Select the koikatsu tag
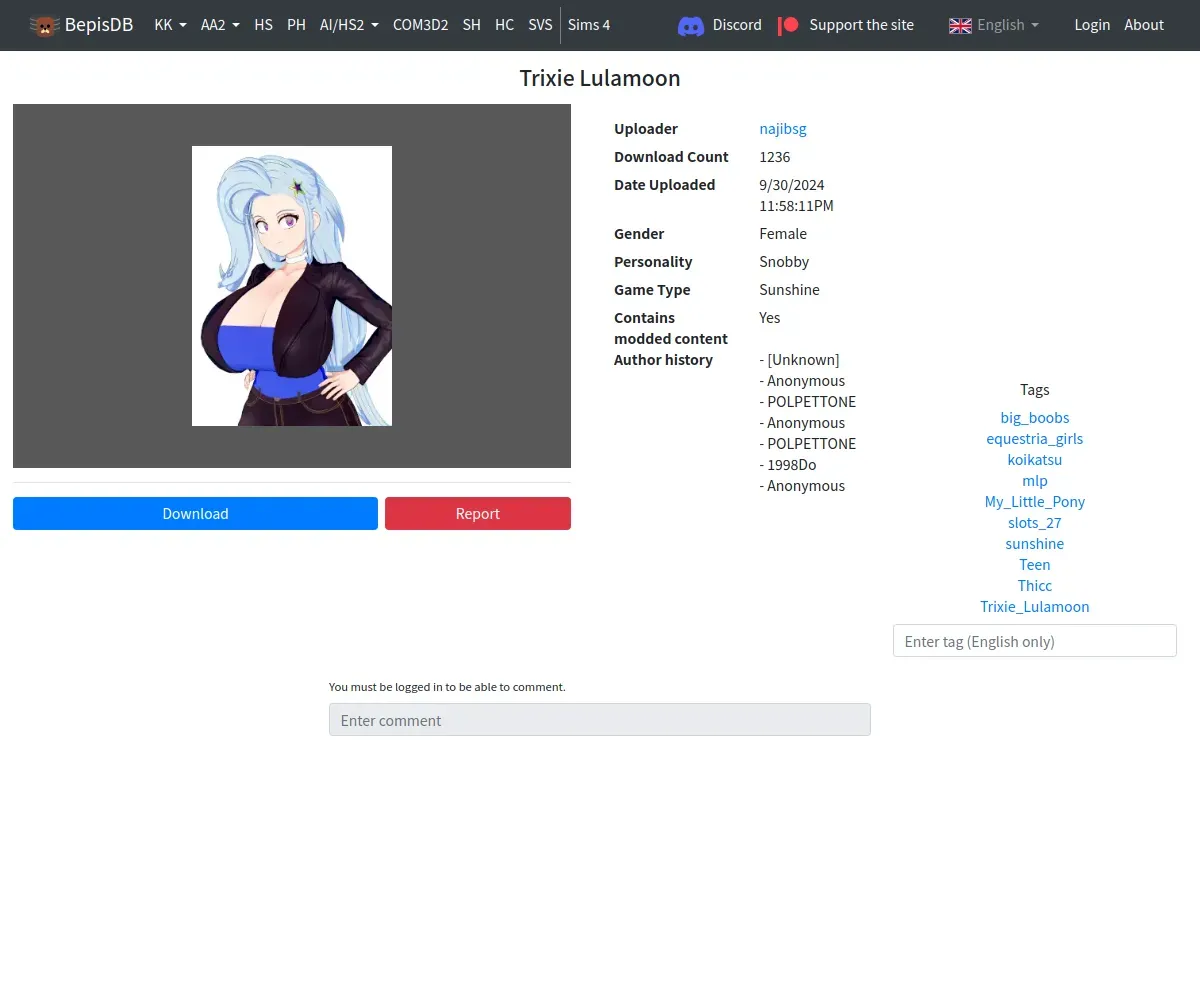Image resolution: width=1200 pixels, height=1000 pixels. pos(1035,460)
